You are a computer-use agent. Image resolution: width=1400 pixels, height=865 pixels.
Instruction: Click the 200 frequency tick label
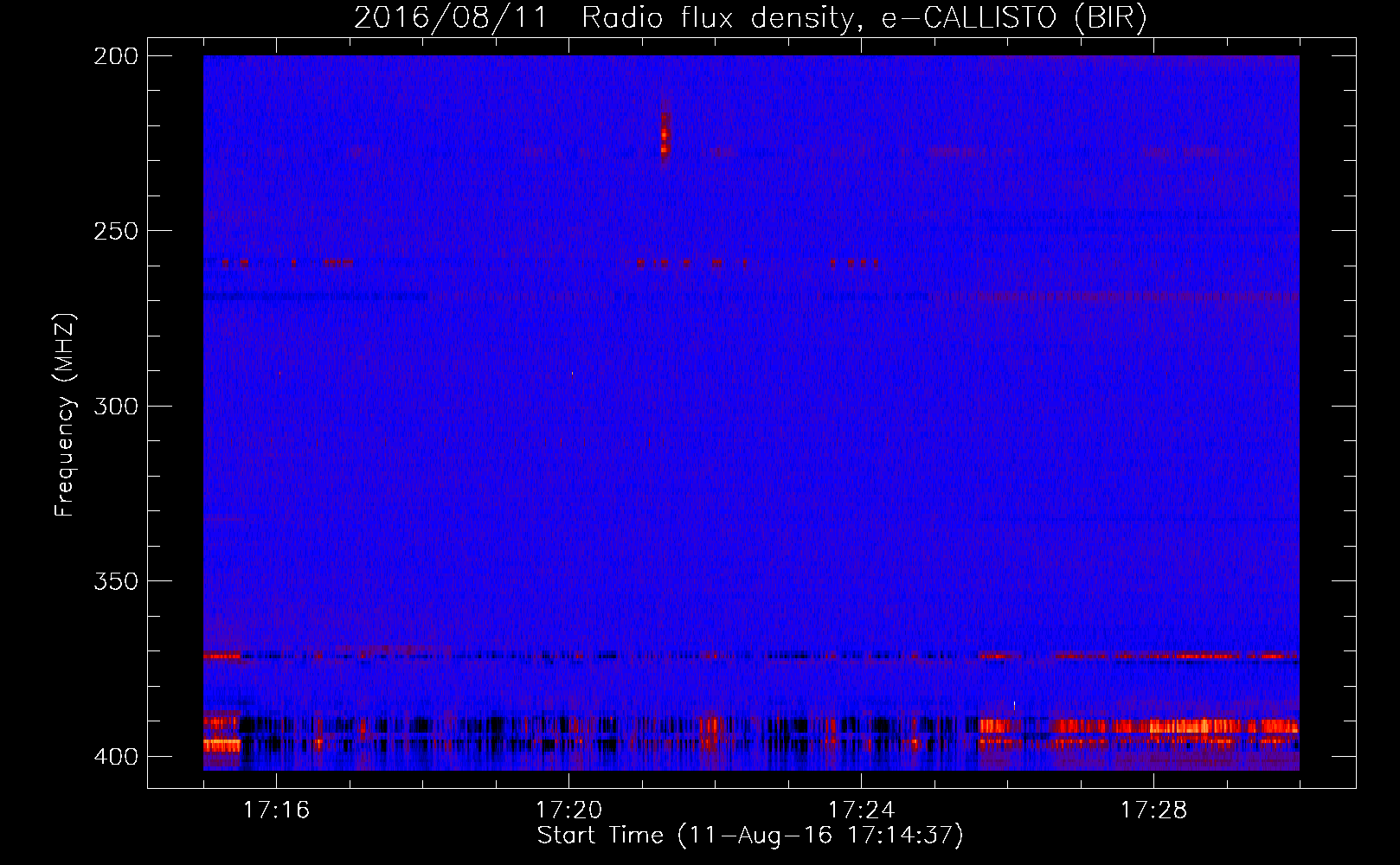(x=116, y=56)
